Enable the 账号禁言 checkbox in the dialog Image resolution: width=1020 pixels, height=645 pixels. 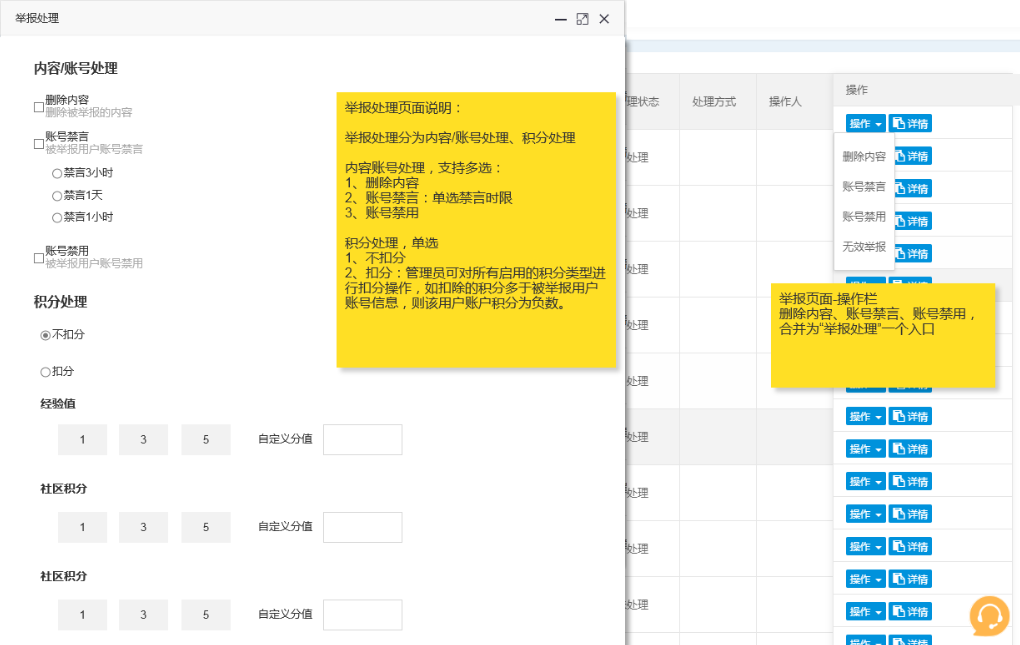(39, 143)
